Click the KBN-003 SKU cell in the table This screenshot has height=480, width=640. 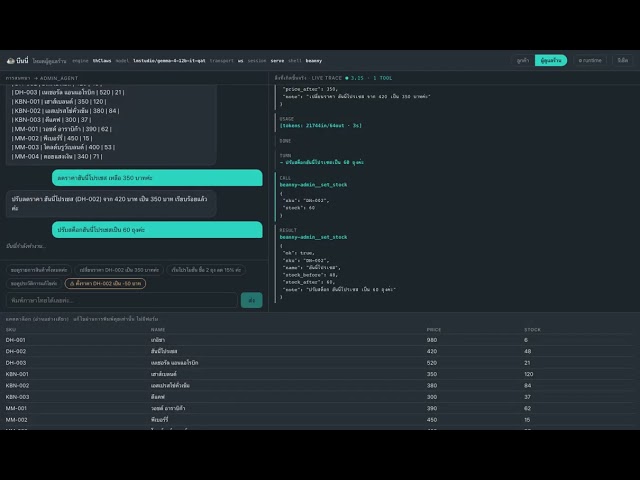tap(18, 397)
